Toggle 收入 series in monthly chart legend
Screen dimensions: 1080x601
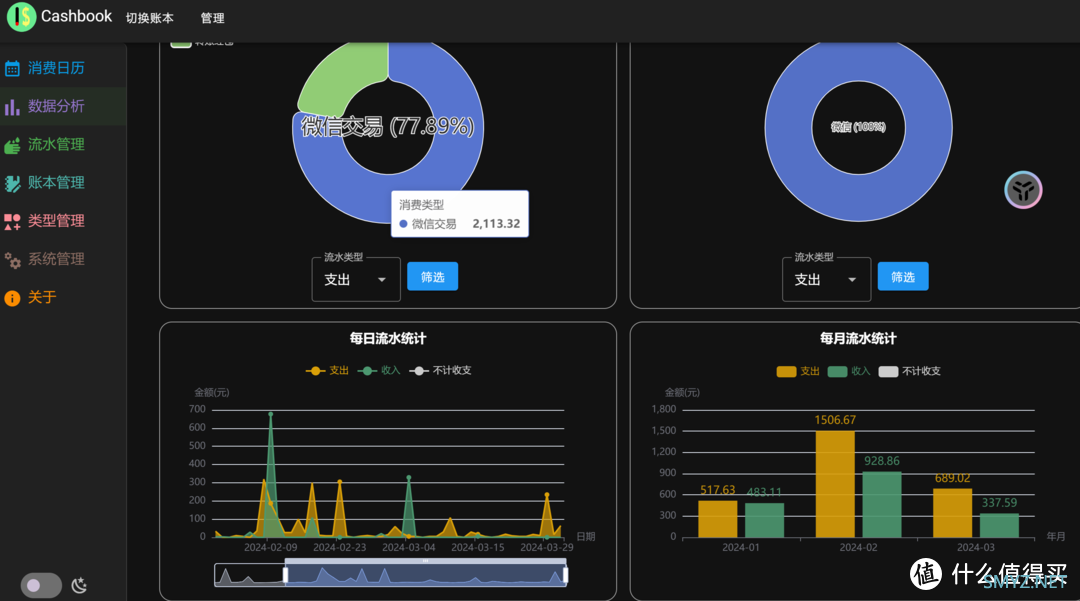click(x=849, y=371)
